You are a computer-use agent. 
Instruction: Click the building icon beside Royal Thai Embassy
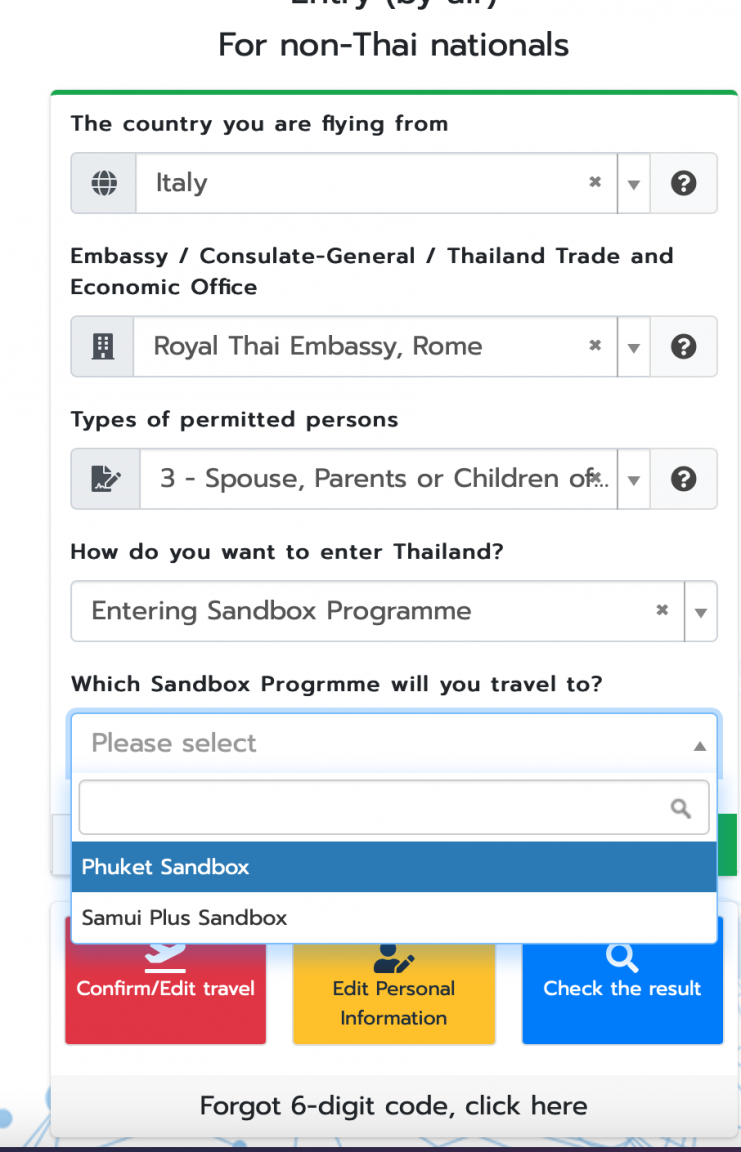[x=103, y=346]
